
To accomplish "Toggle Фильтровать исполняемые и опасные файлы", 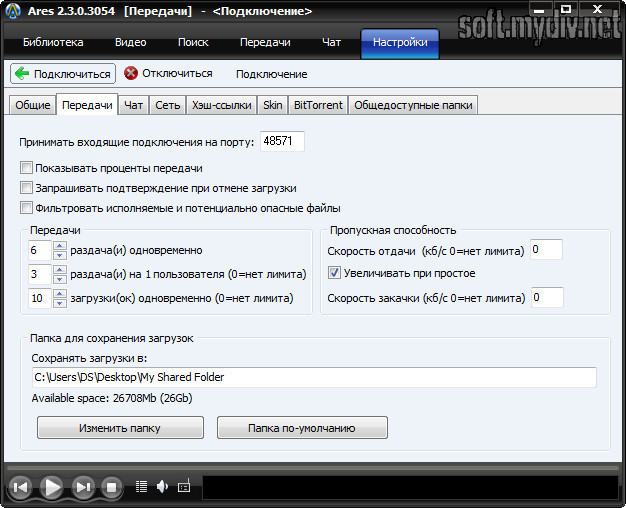I will 26,208.
